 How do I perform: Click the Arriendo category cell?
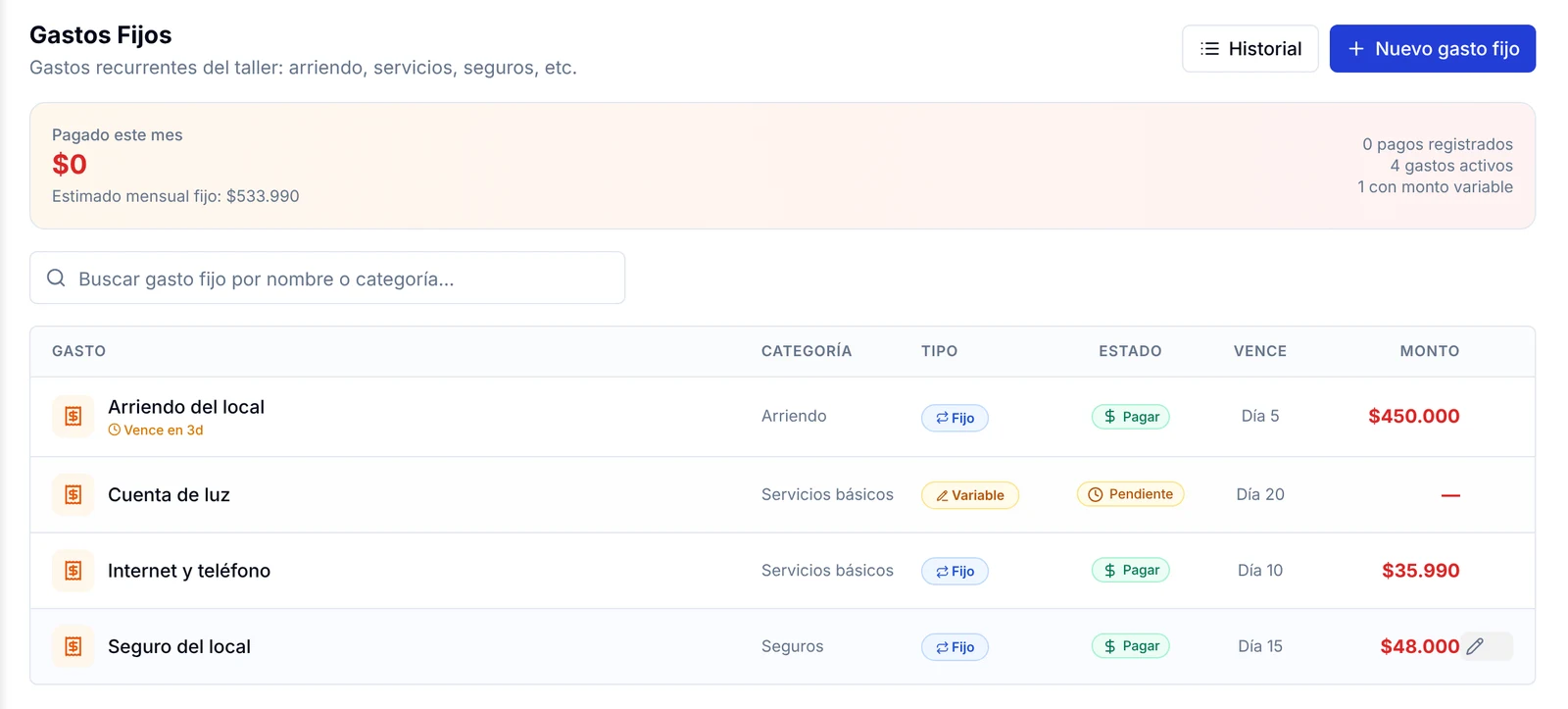click(794, 416)
